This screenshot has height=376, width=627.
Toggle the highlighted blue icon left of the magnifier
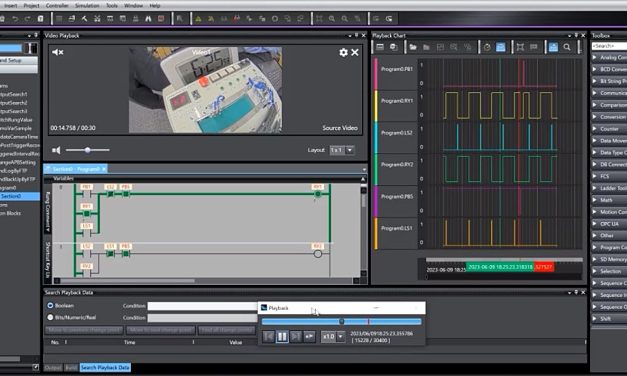click(553, 47)
